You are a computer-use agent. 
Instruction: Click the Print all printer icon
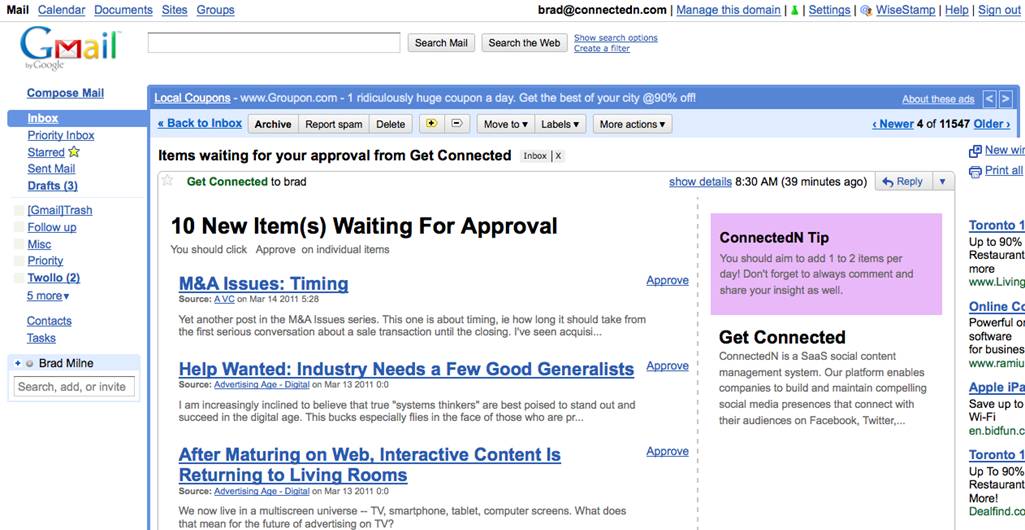(975, 171)
